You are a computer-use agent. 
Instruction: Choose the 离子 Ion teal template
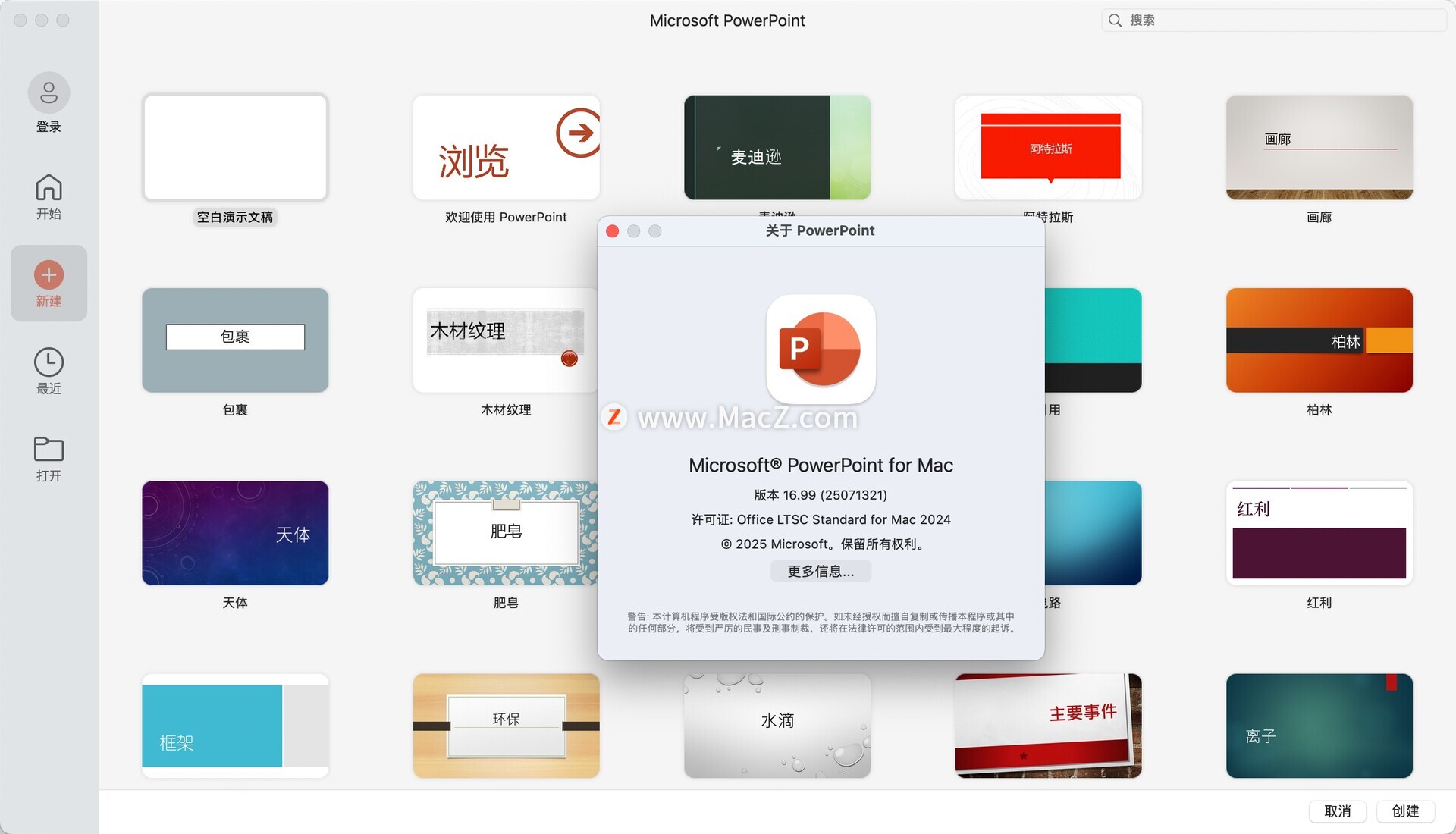[1319, 726]
